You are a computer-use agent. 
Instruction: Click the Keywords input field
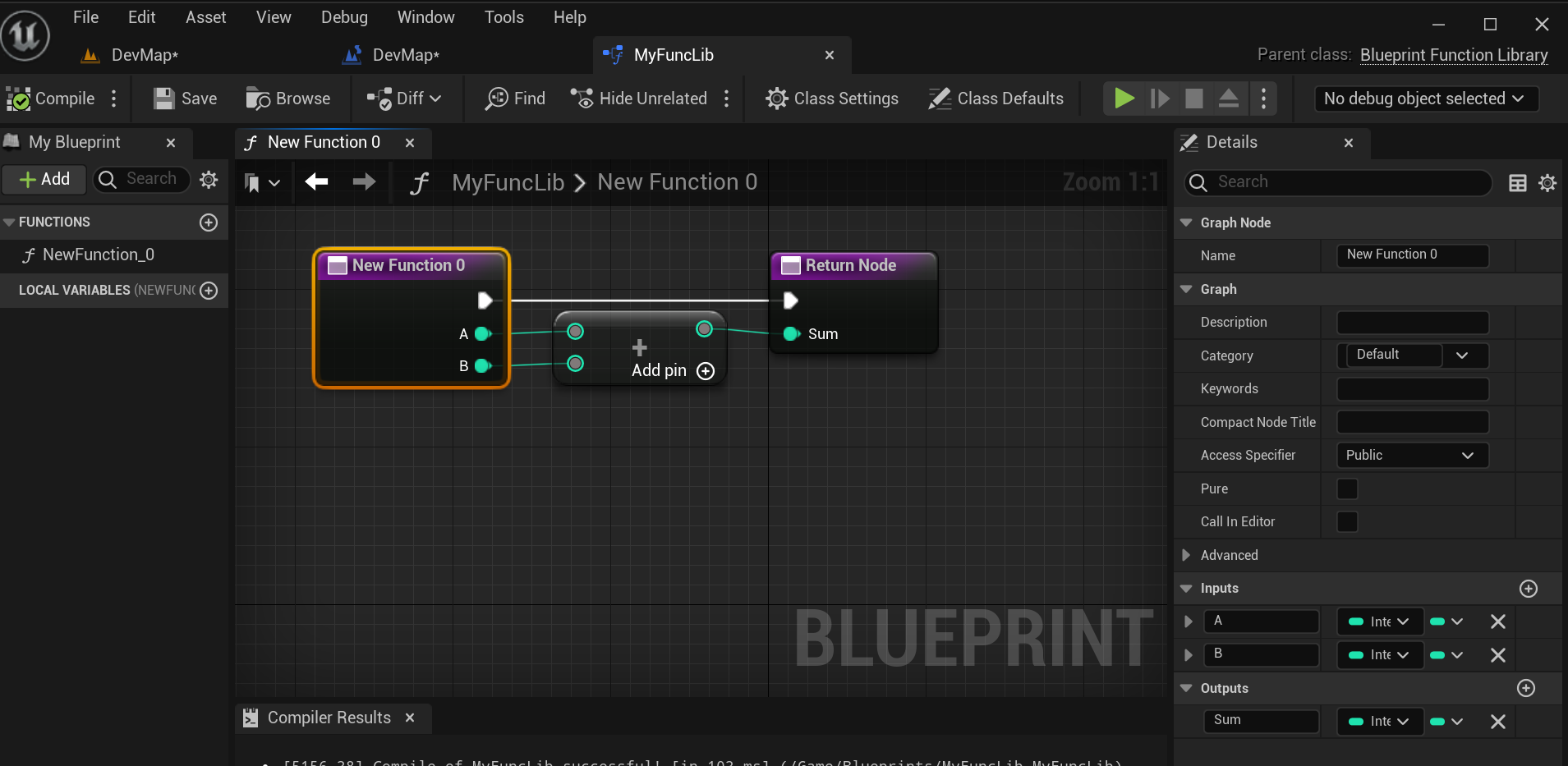click(1413, 388)
